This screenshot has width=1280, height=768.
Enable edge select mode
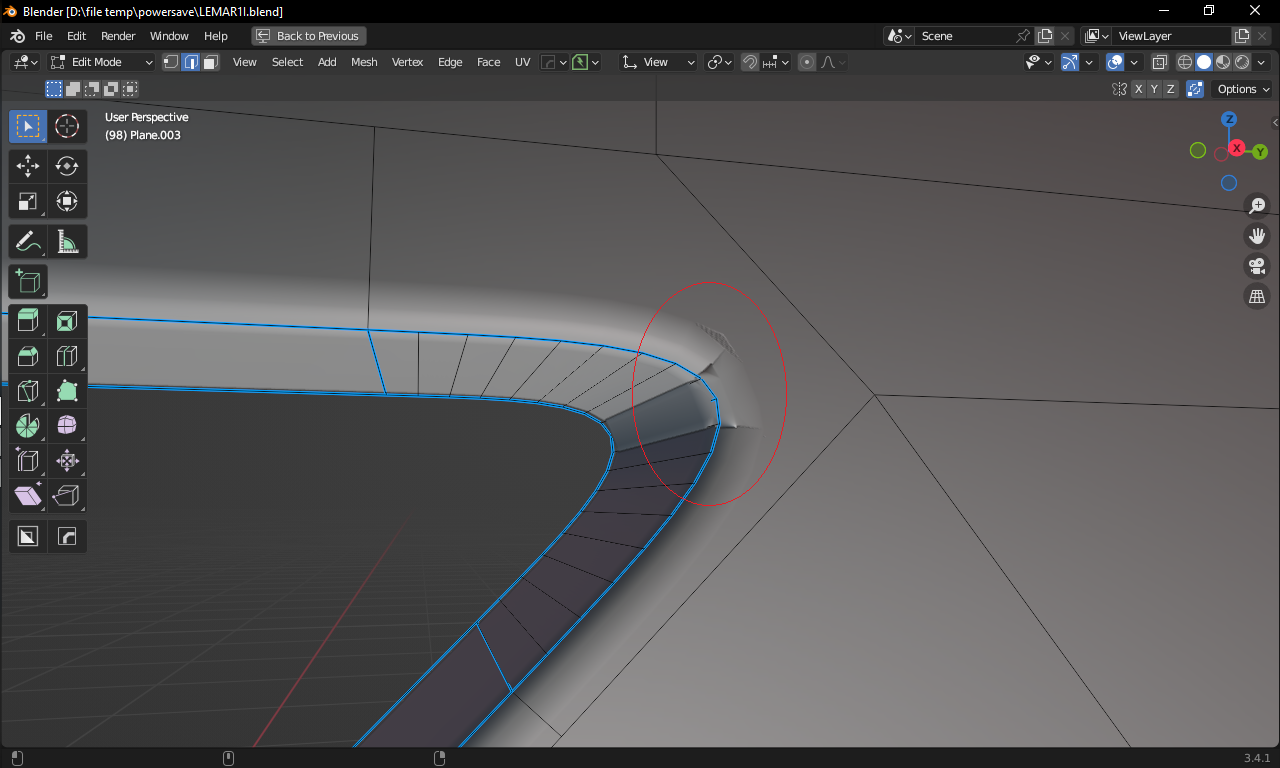click(x=191, y=62)
